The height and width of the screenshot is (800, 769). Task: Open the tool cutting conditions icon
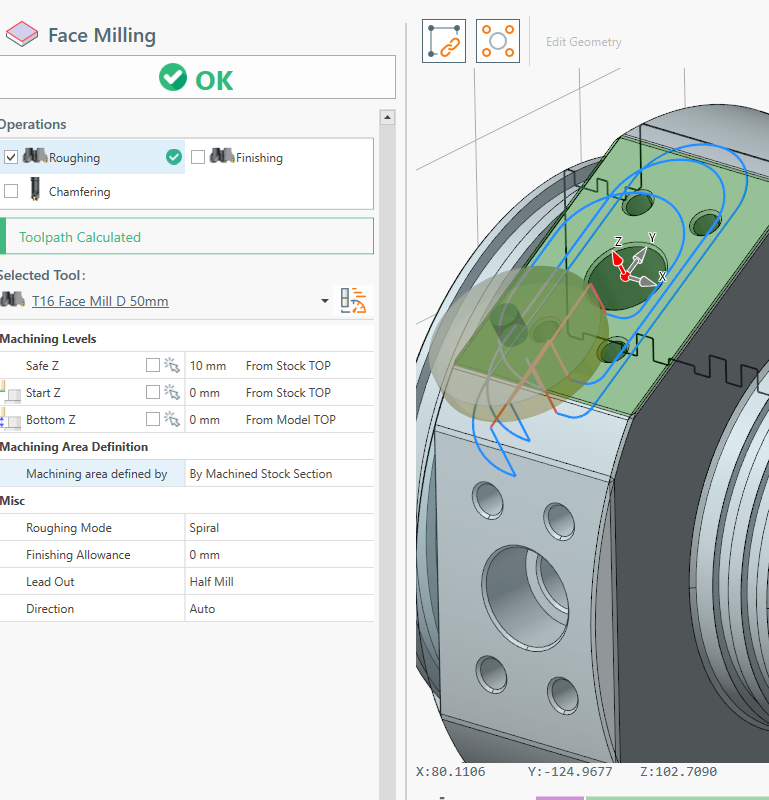click(354, 301)
